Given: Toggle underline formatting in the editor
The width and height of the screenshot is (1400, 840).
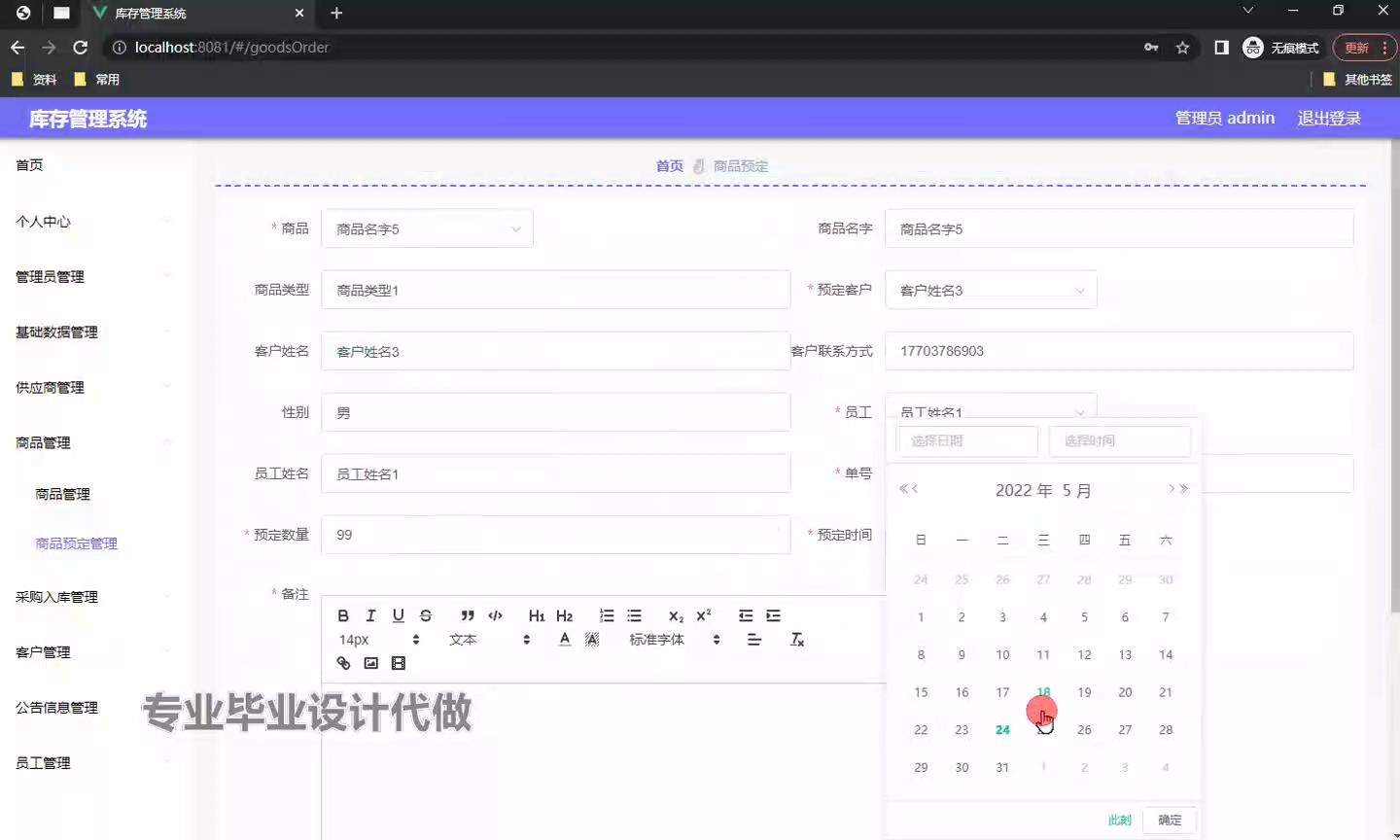Looking at the screenshot, I should click(398, 615).
